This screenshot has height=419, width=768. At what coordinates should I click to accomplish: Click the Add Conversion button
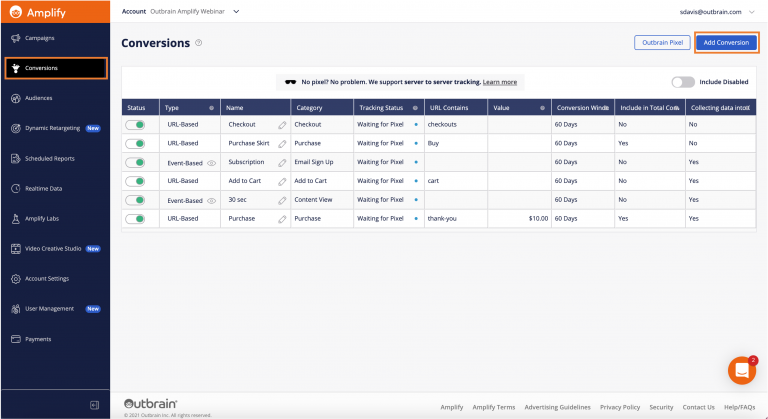(726, 43)
